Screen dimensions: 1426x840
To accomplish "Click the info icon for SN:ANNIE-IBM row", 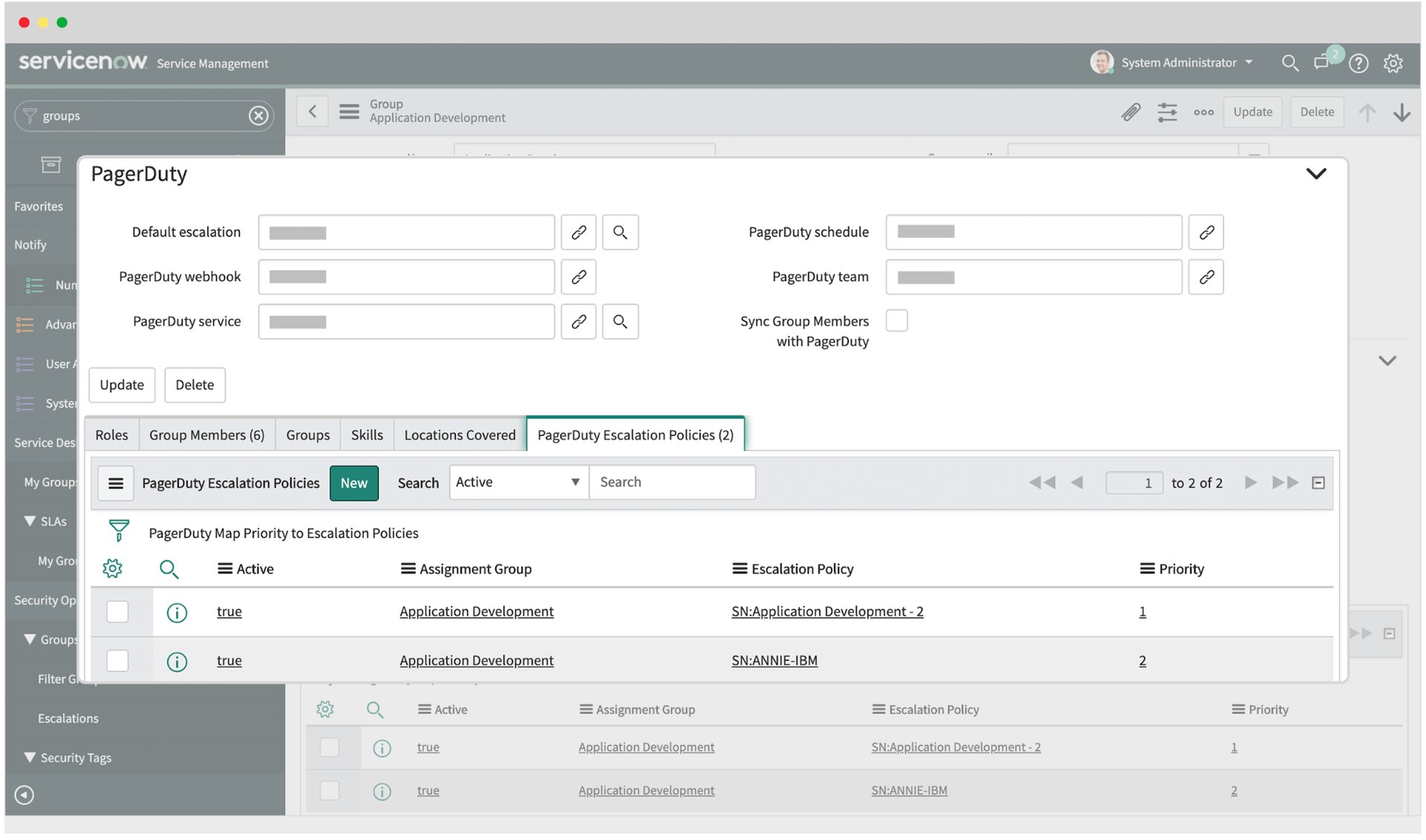I will coord(177,661).
